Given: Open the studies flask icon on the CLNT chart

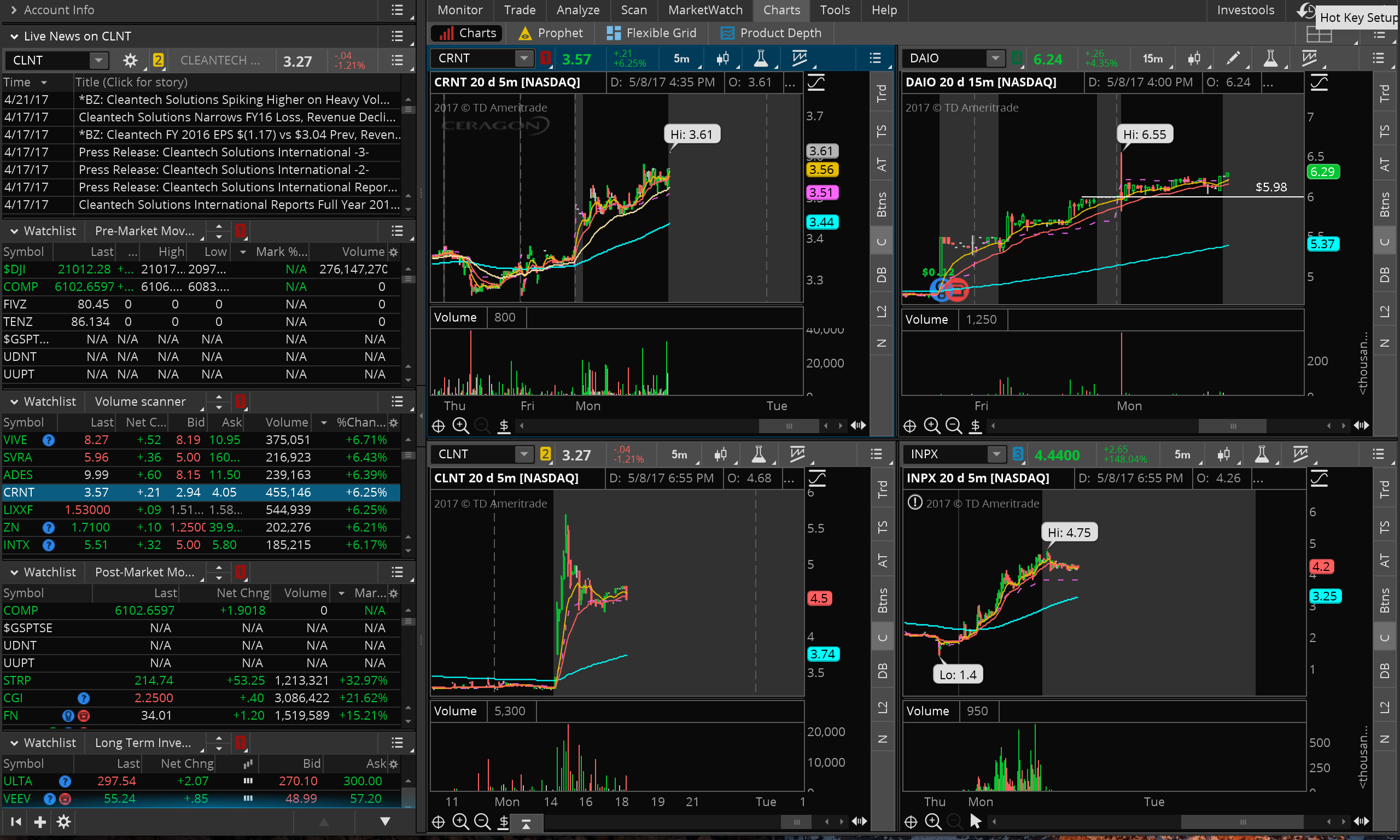Looking at the screenshot, I should point(760,454).
